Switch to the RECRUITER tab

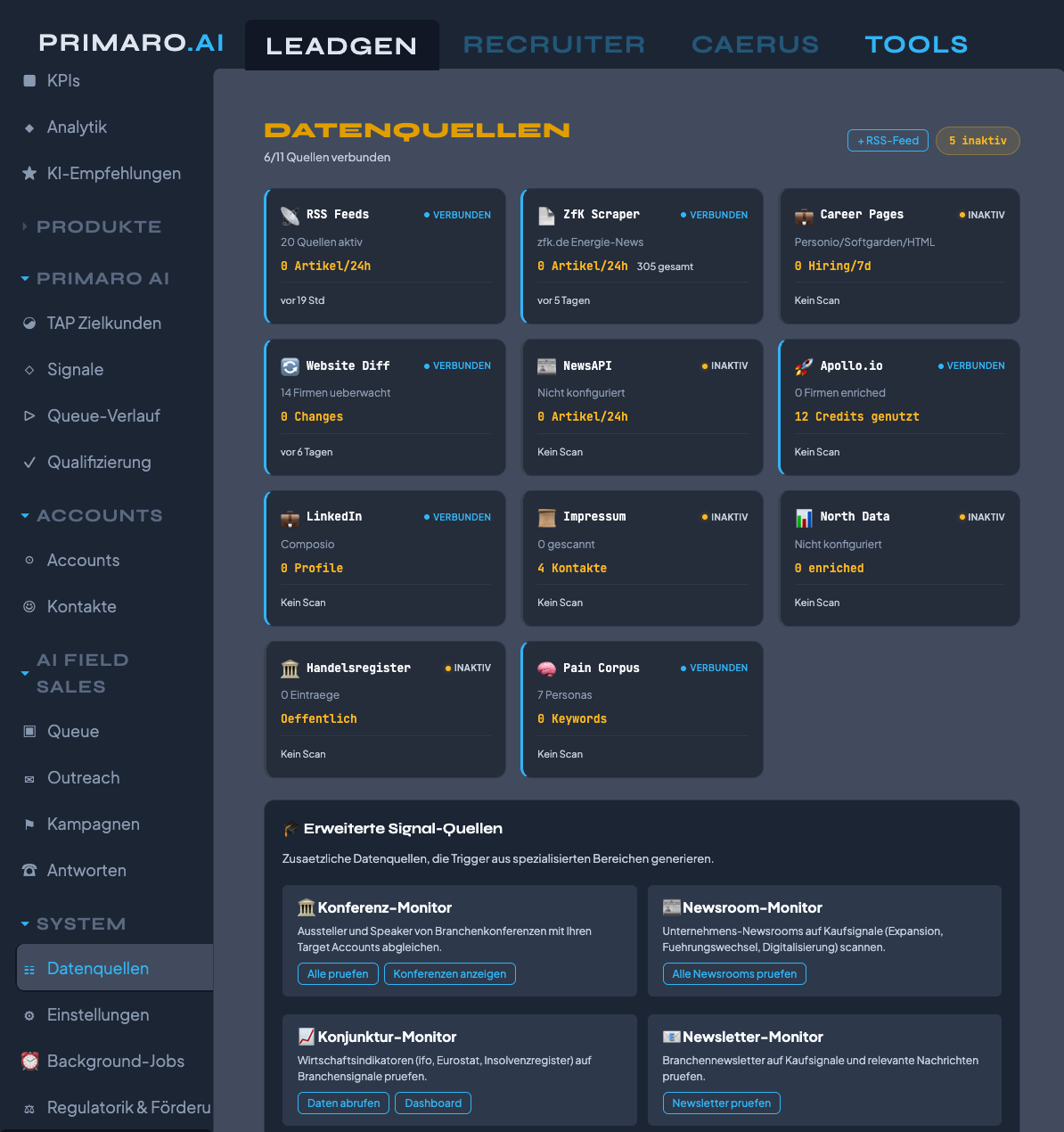pos(553,44)
